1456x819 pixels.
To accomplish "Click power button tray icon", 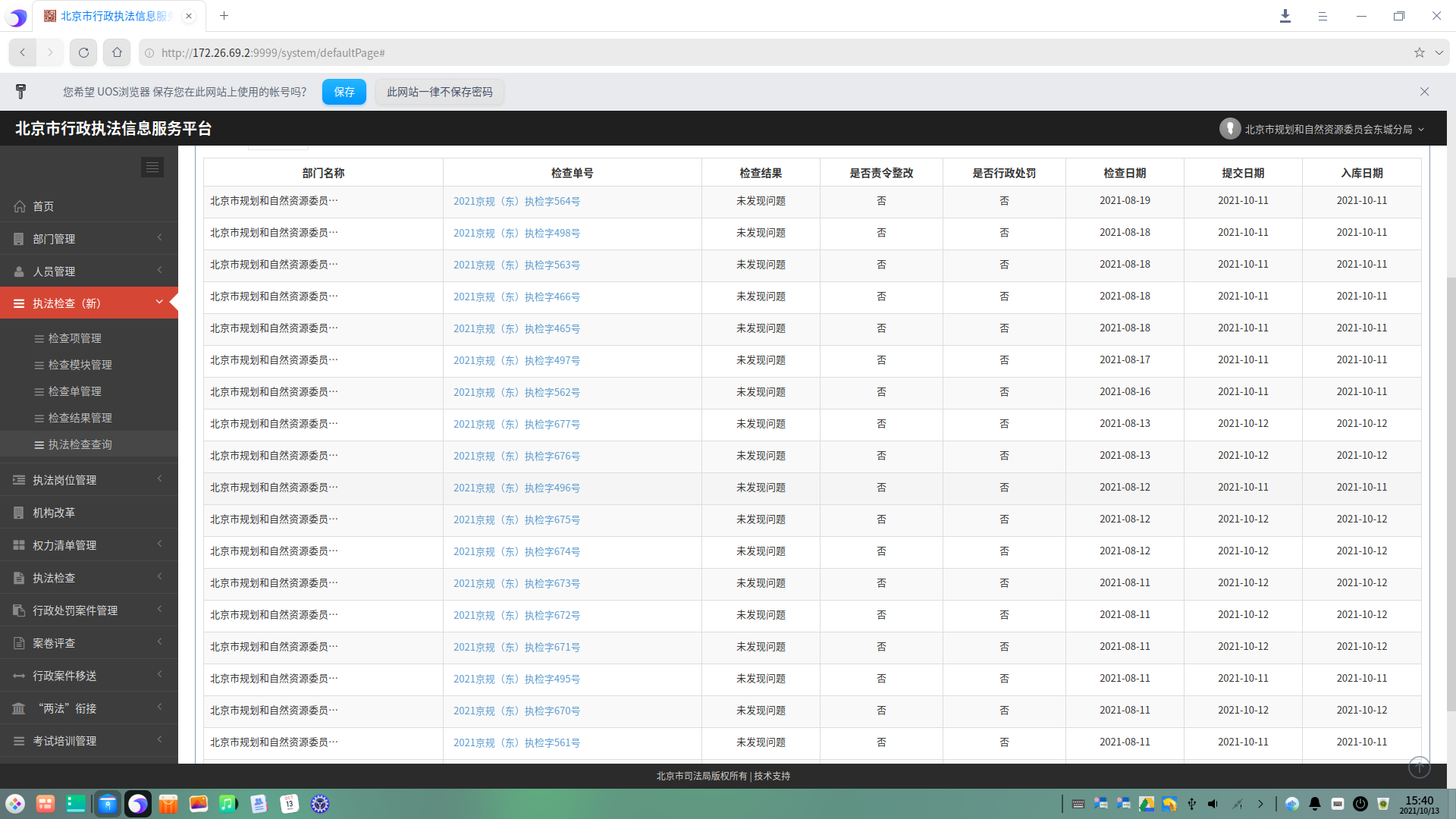I will click(1360, 804).
